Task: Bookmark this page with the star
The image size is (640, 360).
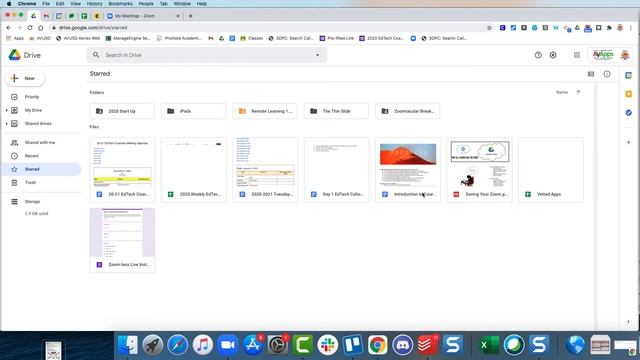Action: pos(489,28)
